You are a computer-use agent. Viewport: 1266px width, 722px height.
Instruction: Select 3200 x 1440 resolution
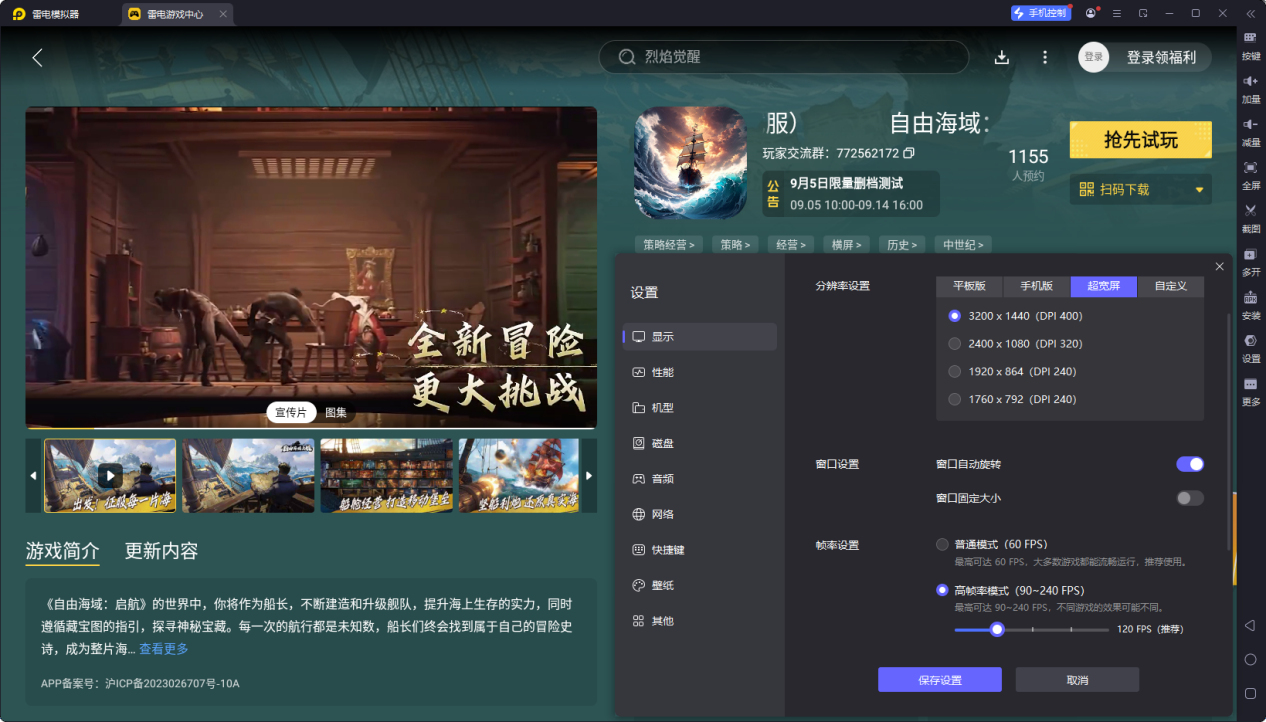[x=955, y=316]
